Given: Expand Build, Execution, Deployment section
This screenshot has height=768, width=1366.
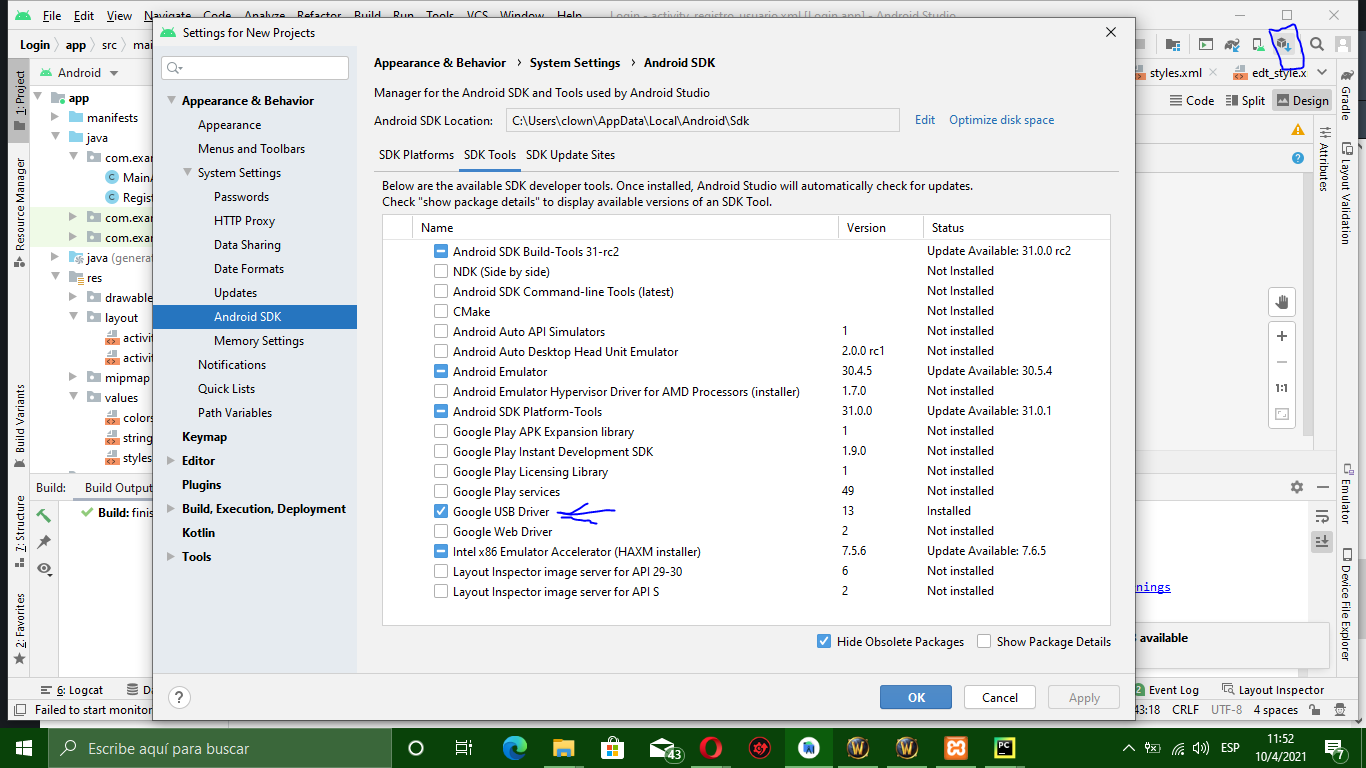Looking at the screenshot, I should (x=171, y=509).
